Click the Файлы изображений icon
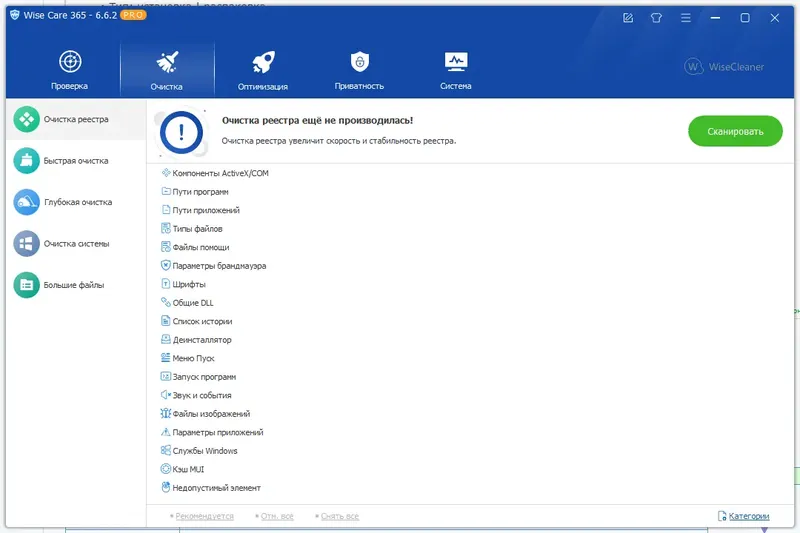800x533 pixels. pyautogui.click(x=166, y=413)
